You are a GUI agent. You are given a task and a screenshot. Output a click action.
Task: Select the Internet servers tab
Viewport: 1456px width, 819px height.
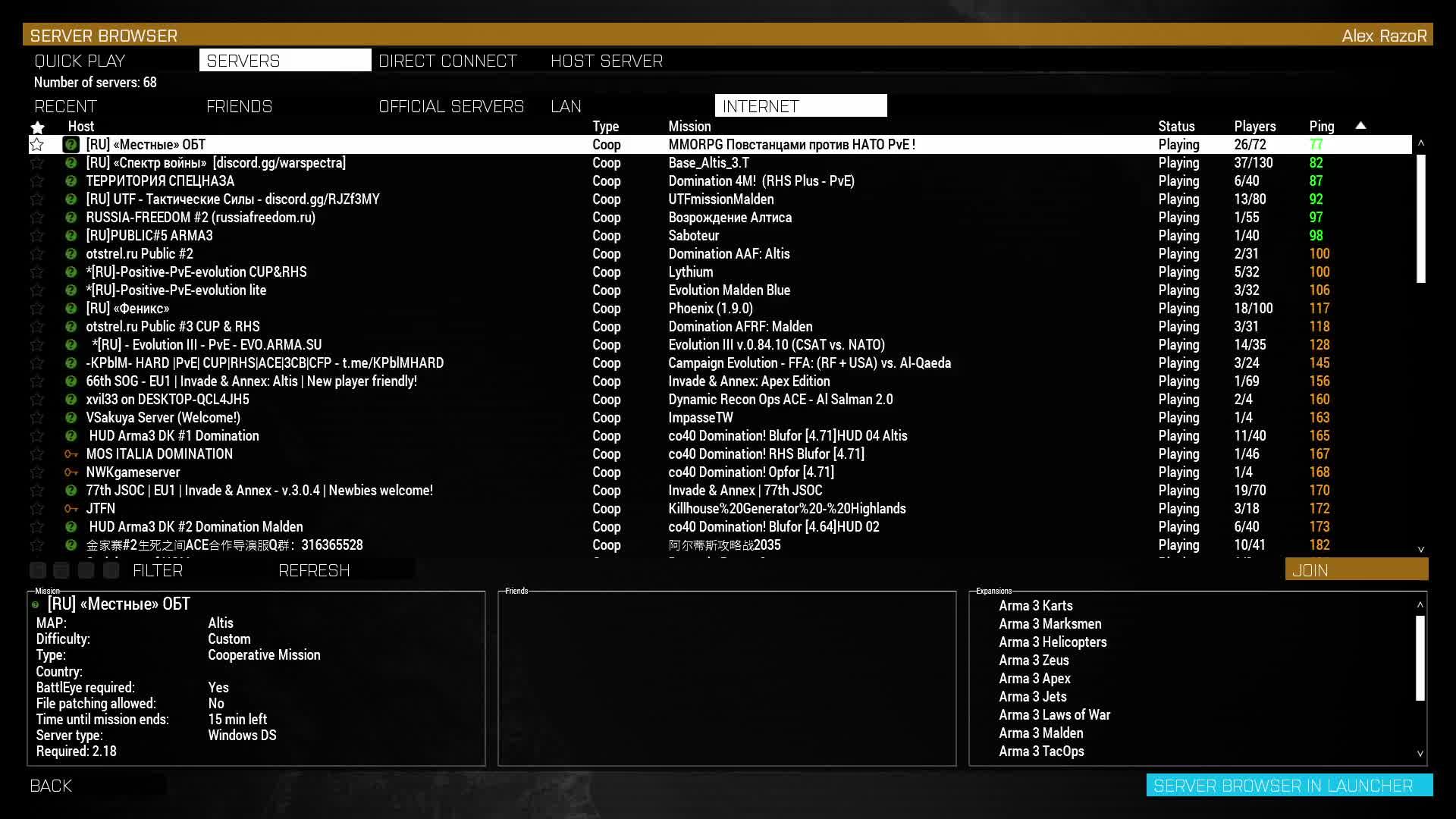coord(801,106)
